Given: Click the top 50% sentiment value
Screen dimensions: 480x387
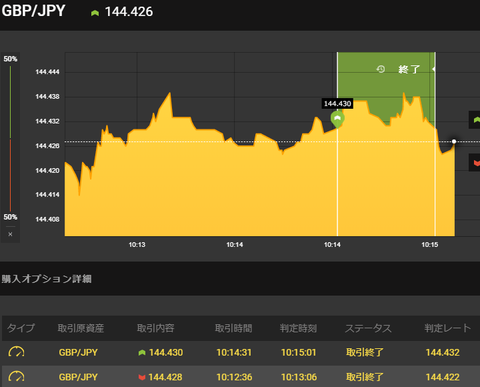Looking at the screenshot, I should (10, 59).
